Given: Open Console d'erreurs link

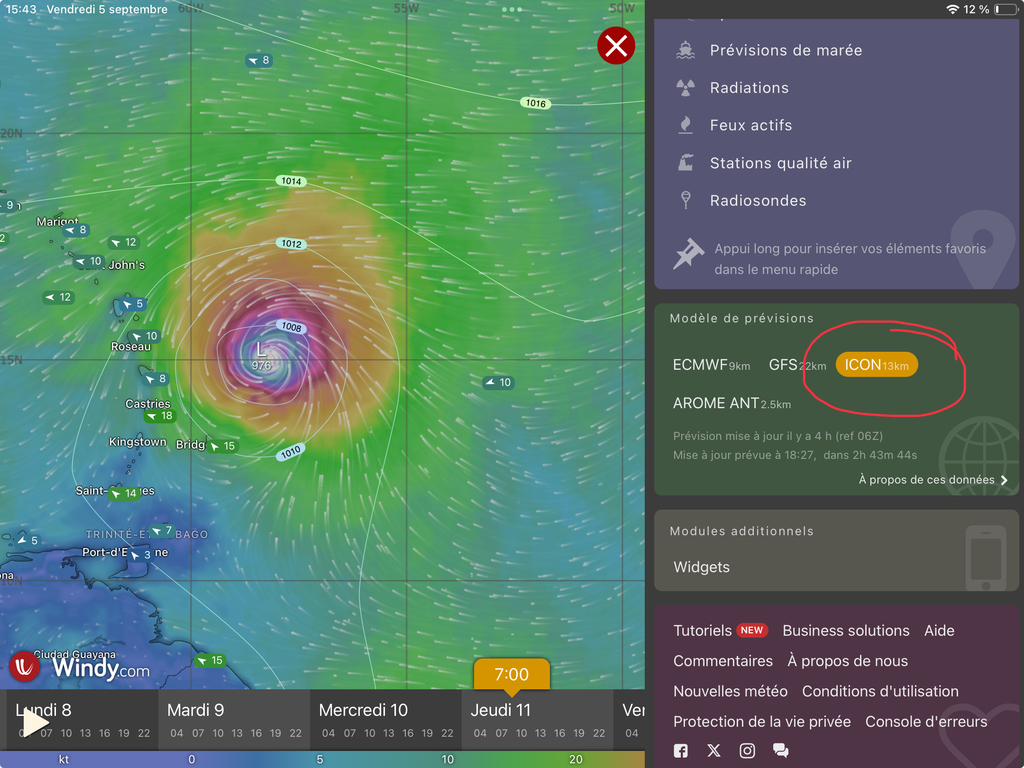Looking at the screenshot, I should [926, 722].
